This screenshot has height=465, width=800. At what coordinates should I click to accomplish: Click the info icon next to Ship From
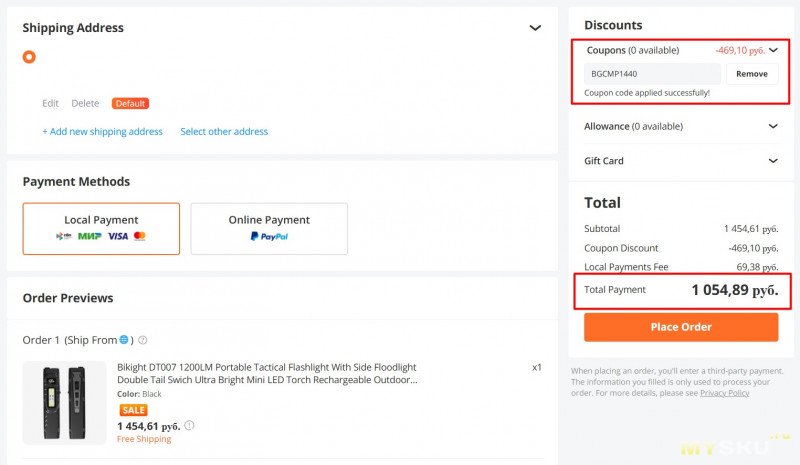click(x=143, y=340)
